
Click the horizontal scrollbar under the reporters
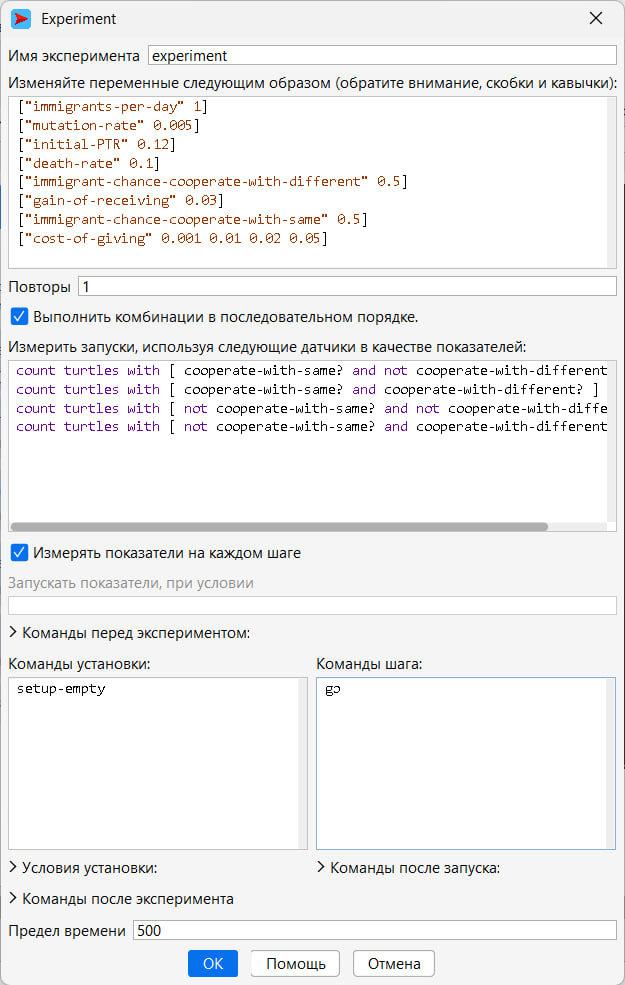[279, 527]
